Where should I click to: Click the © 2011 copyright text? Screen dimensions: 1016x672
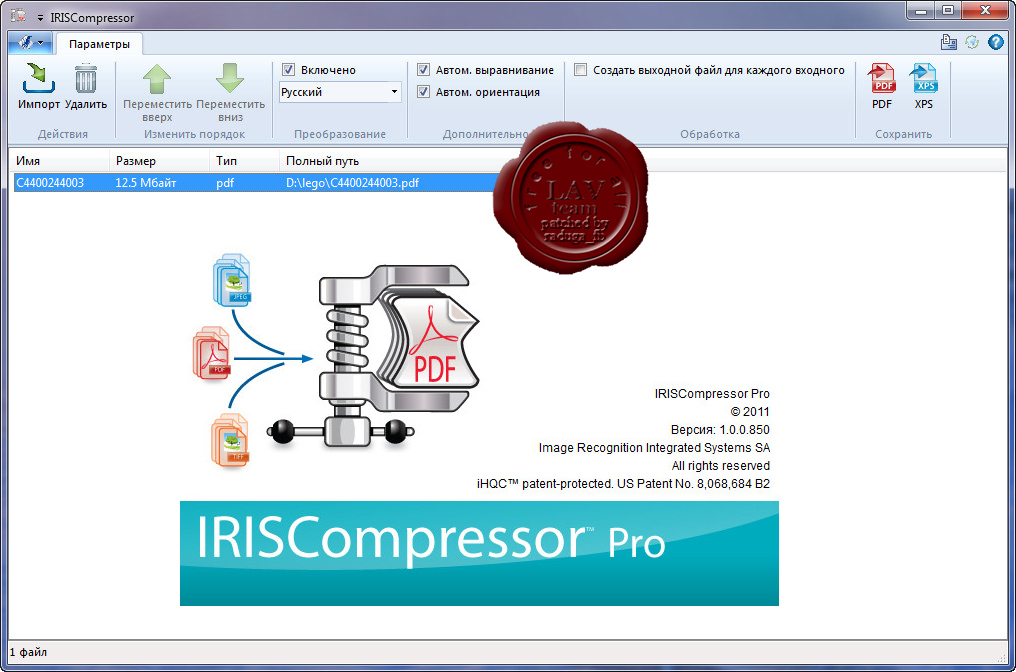[x=750, y=411]
